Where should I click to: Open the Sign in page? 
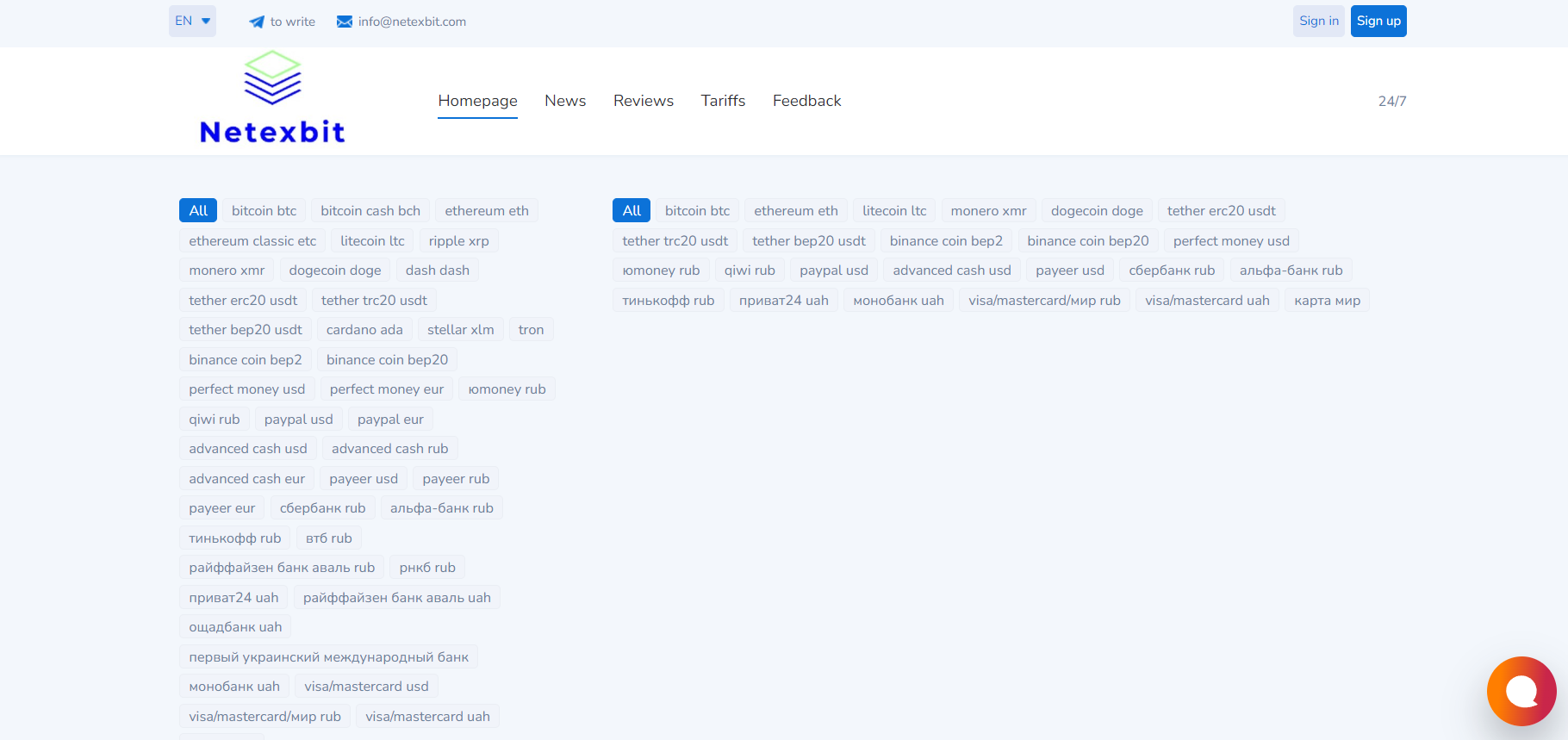click(1318, 22)
